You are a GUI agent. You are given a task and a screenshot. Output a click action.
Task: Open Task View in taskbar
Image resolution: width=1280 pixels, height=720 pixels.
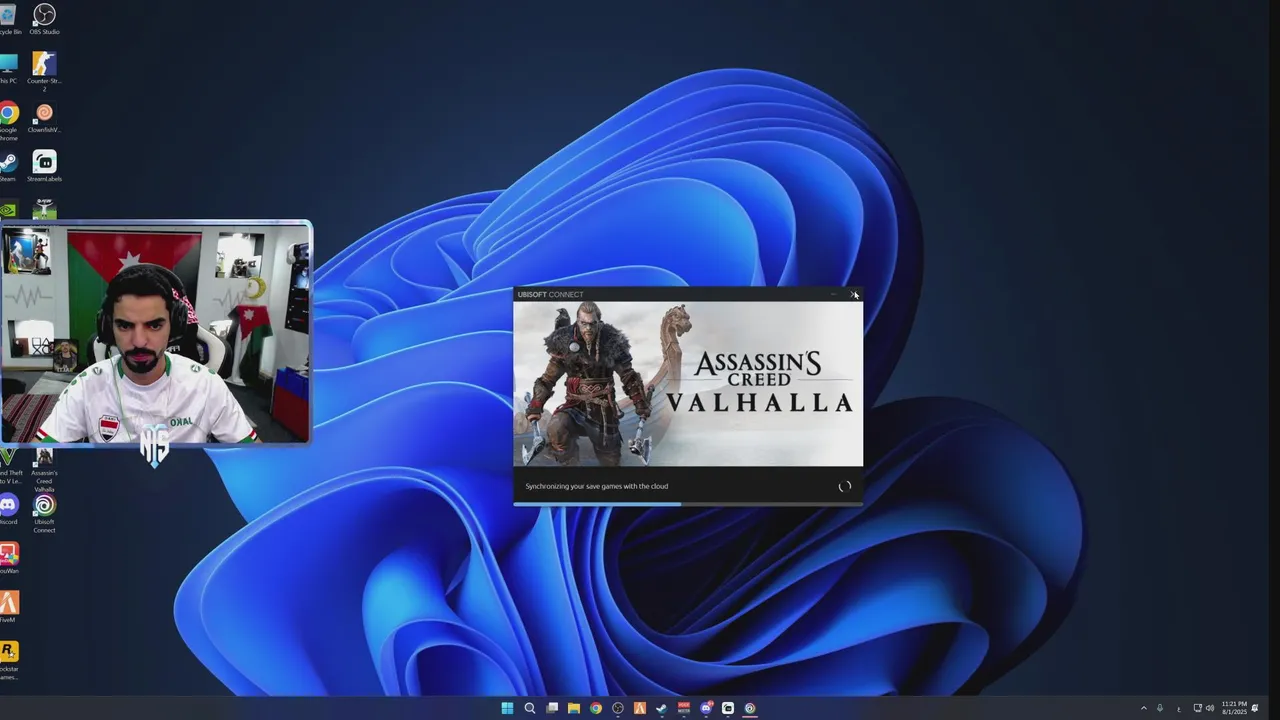pos(552,708)
